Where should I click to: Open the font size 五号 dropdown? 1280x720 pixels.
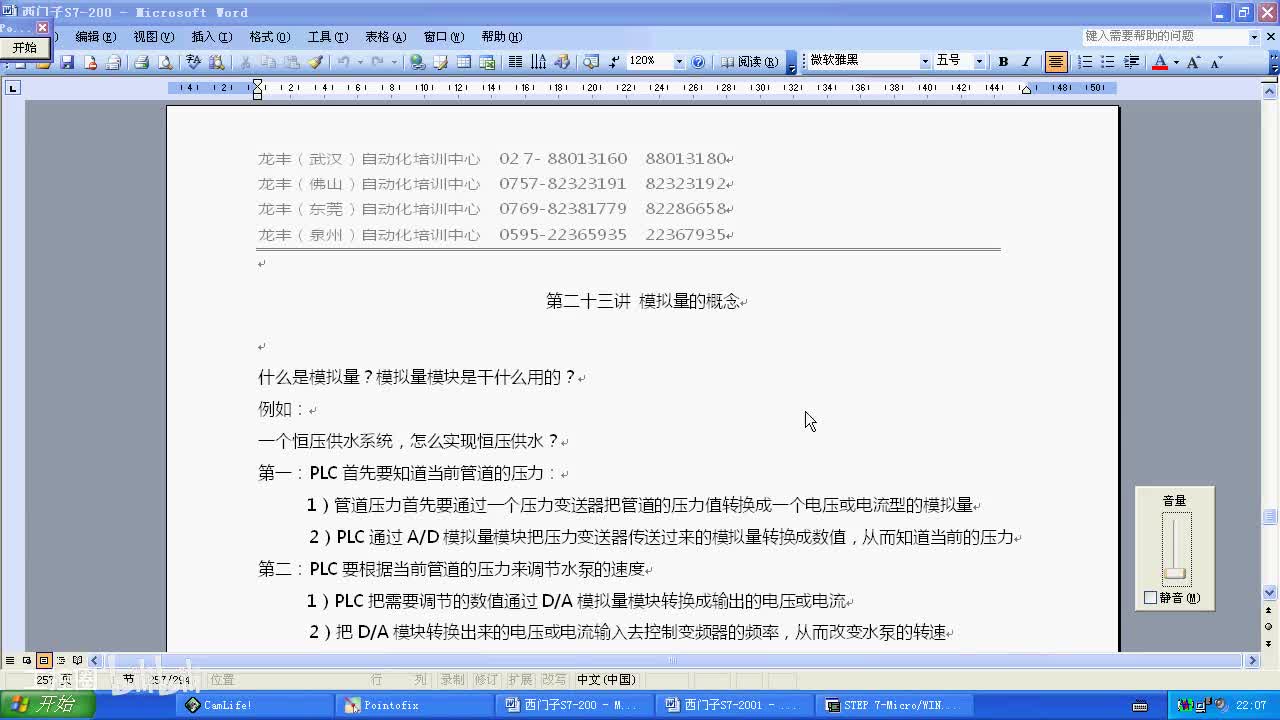979,61
